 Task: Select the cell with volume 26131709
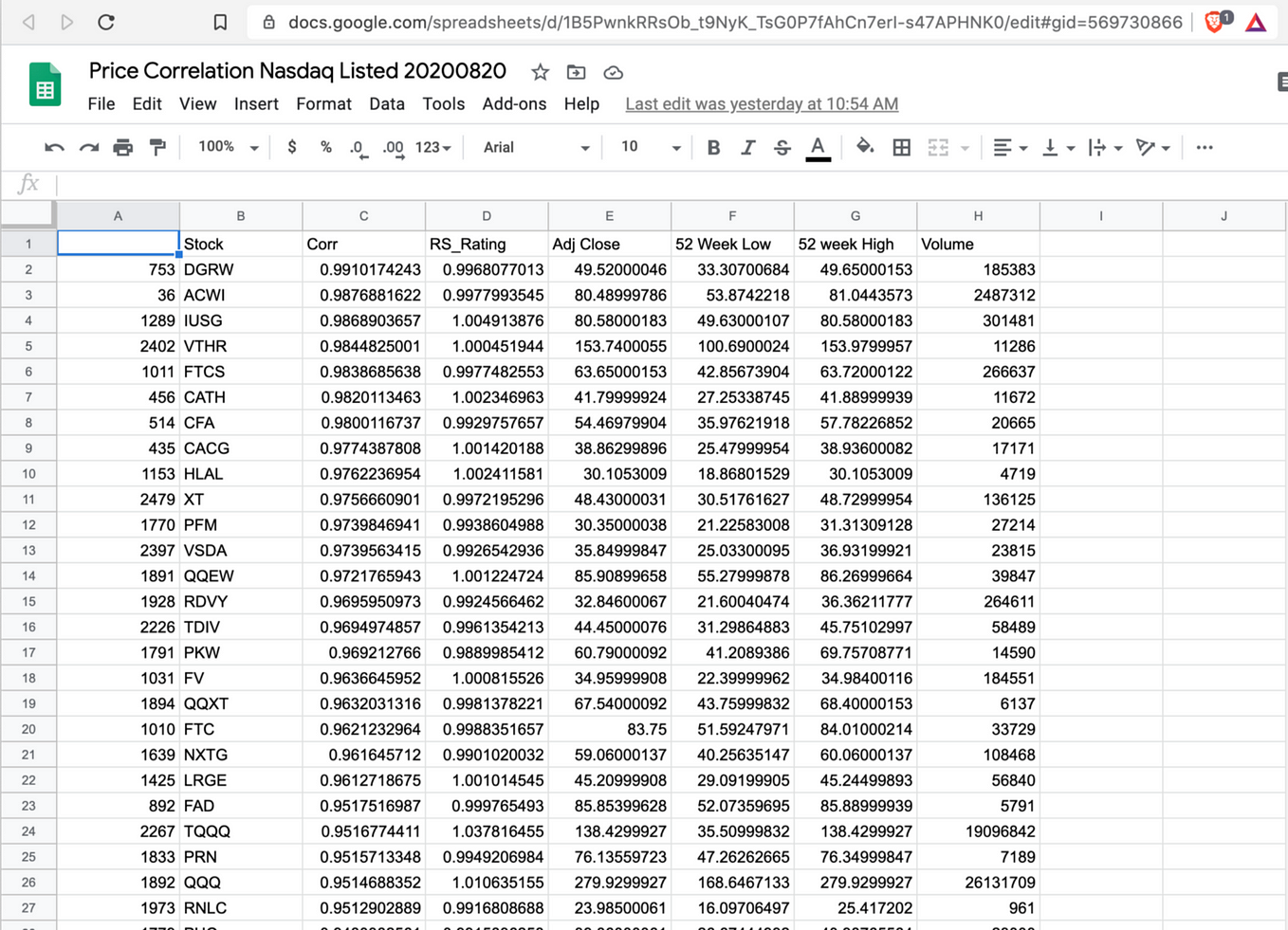(x=978, y=883)
